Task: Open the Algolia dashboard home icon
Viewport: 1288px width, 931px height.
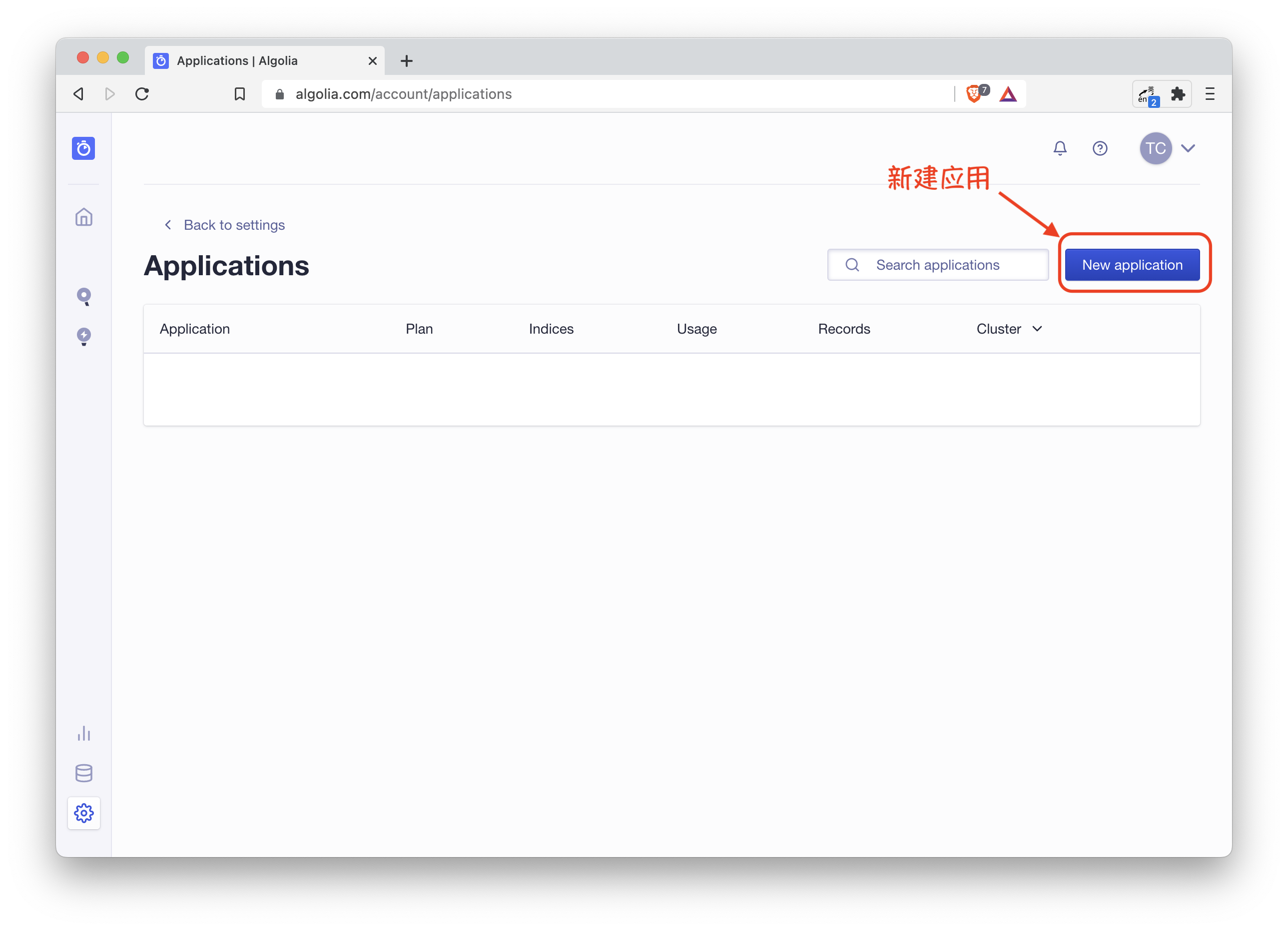Action: click(83, 216)
